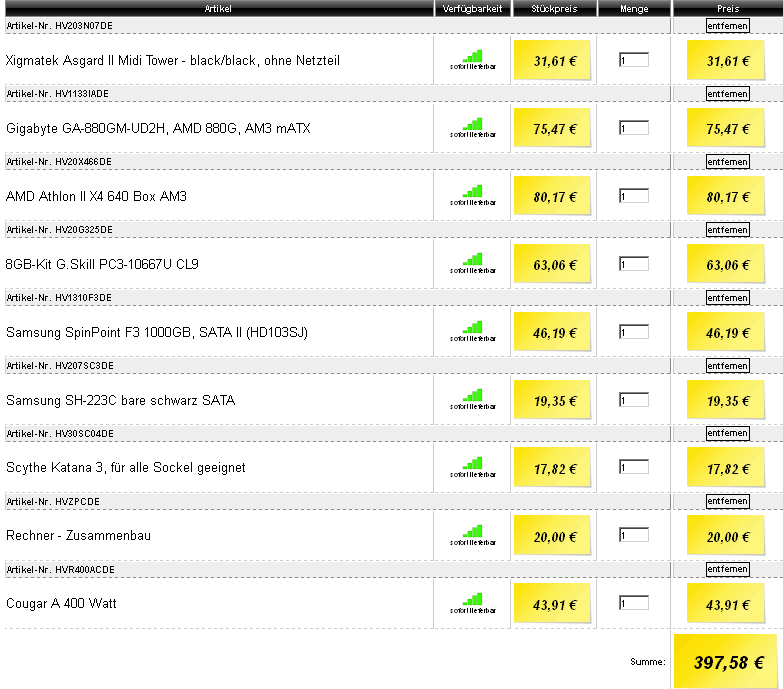Click quantity field for Samsung SH-223C

634,400
